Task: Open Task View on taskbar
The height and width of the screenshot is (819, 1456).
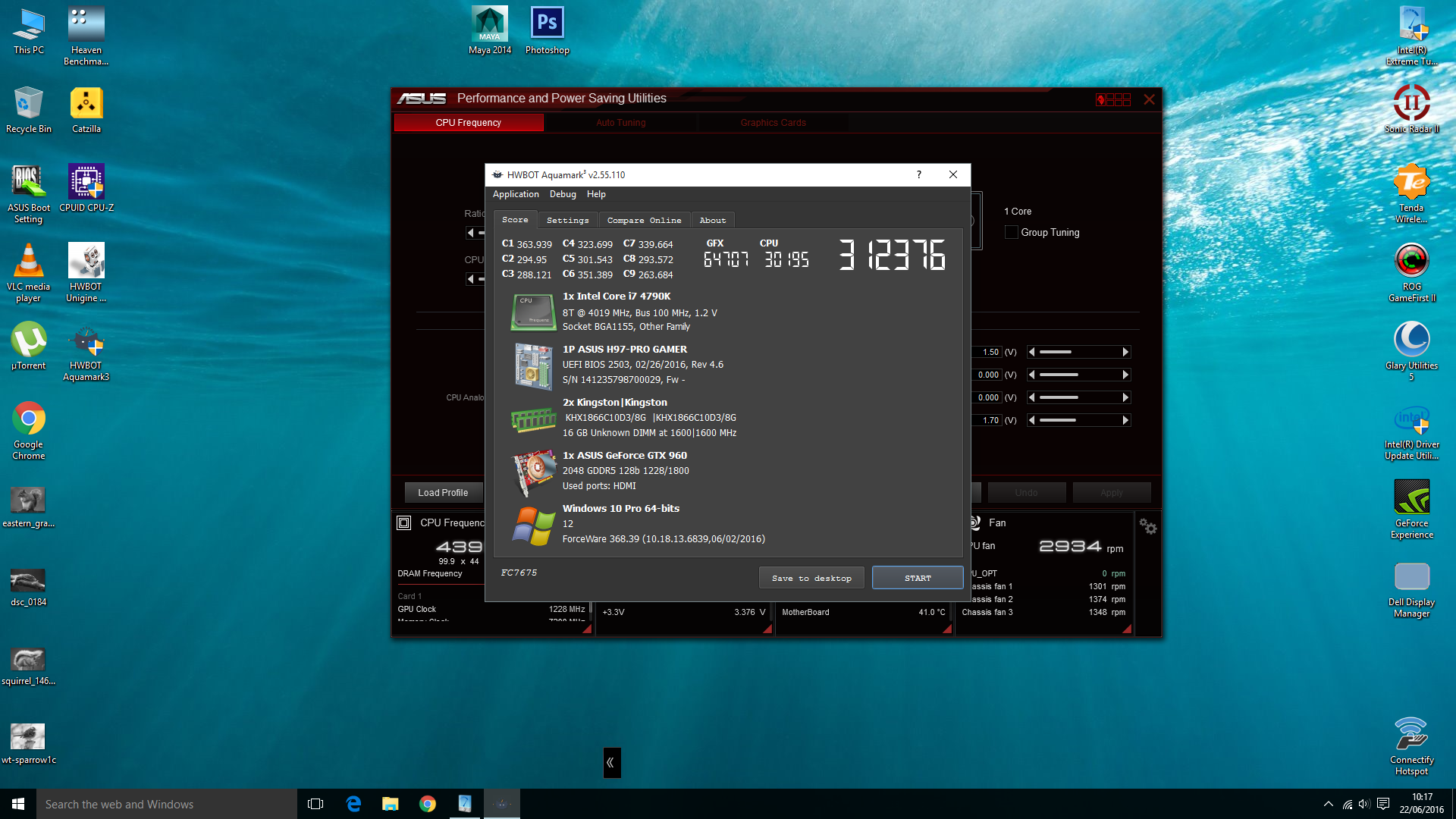Action: pyautogui.click(x=315, y=804)
